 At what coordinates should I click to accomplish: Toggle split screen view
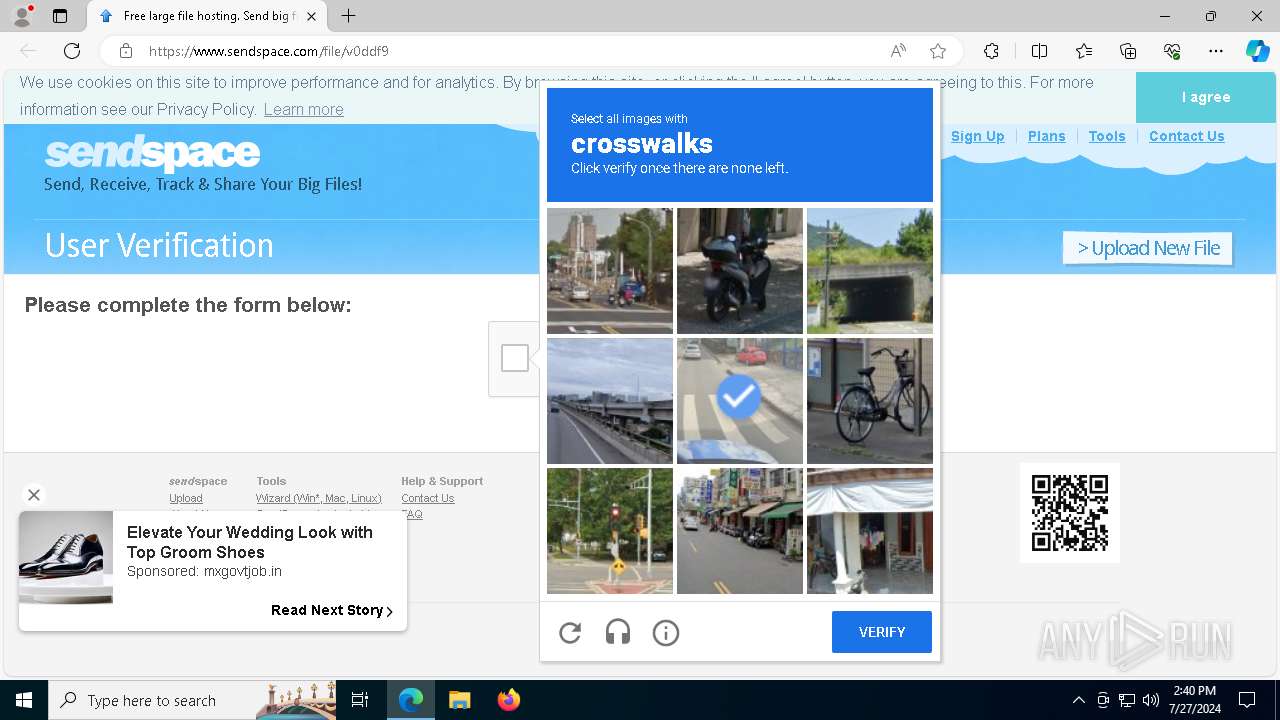(1039, 51)
